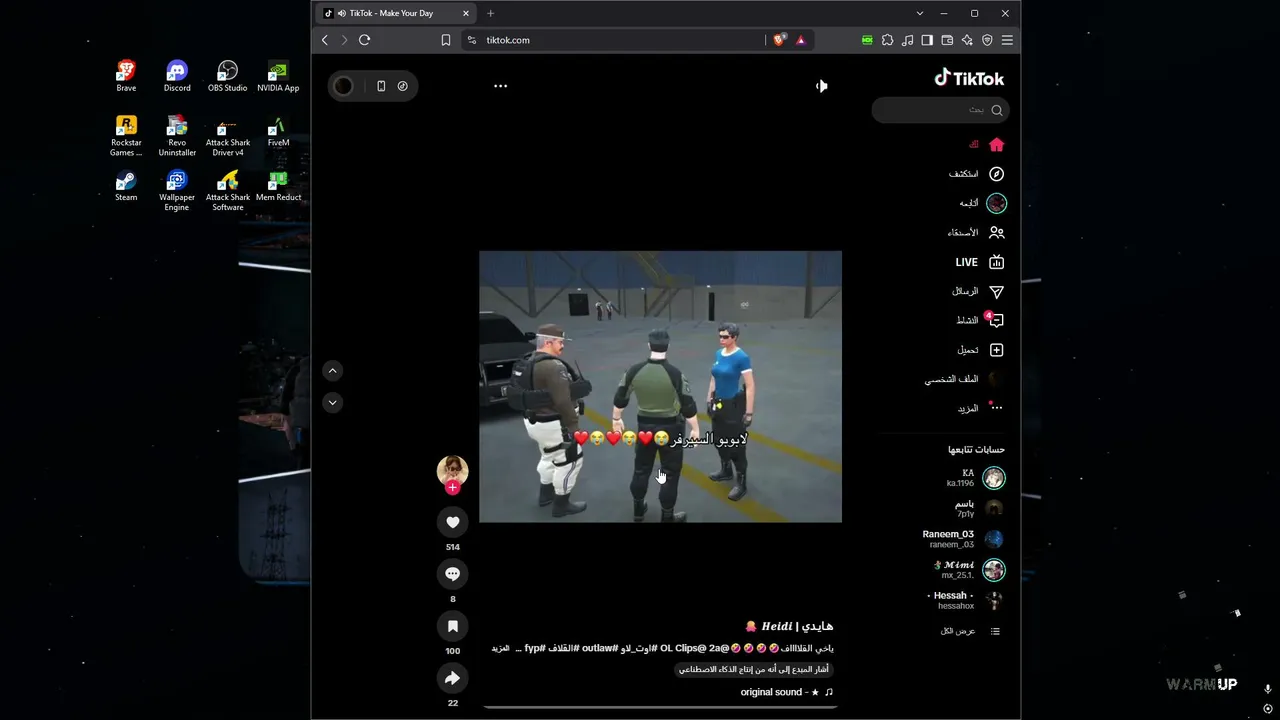Open the Steam desktop shortcut
This screenshot has width=1280, height=720.
126,187
